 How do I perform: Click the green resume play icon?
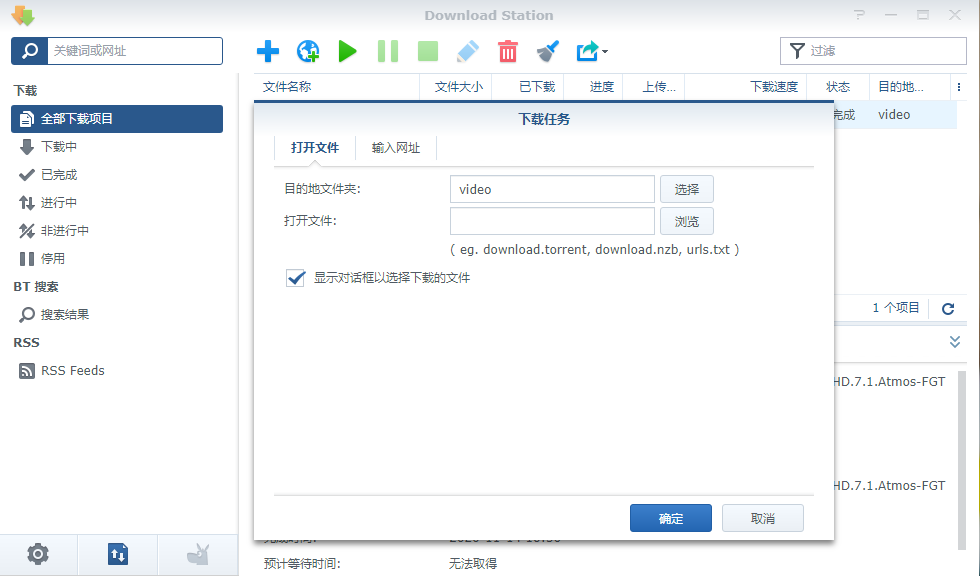coord(348,51)
